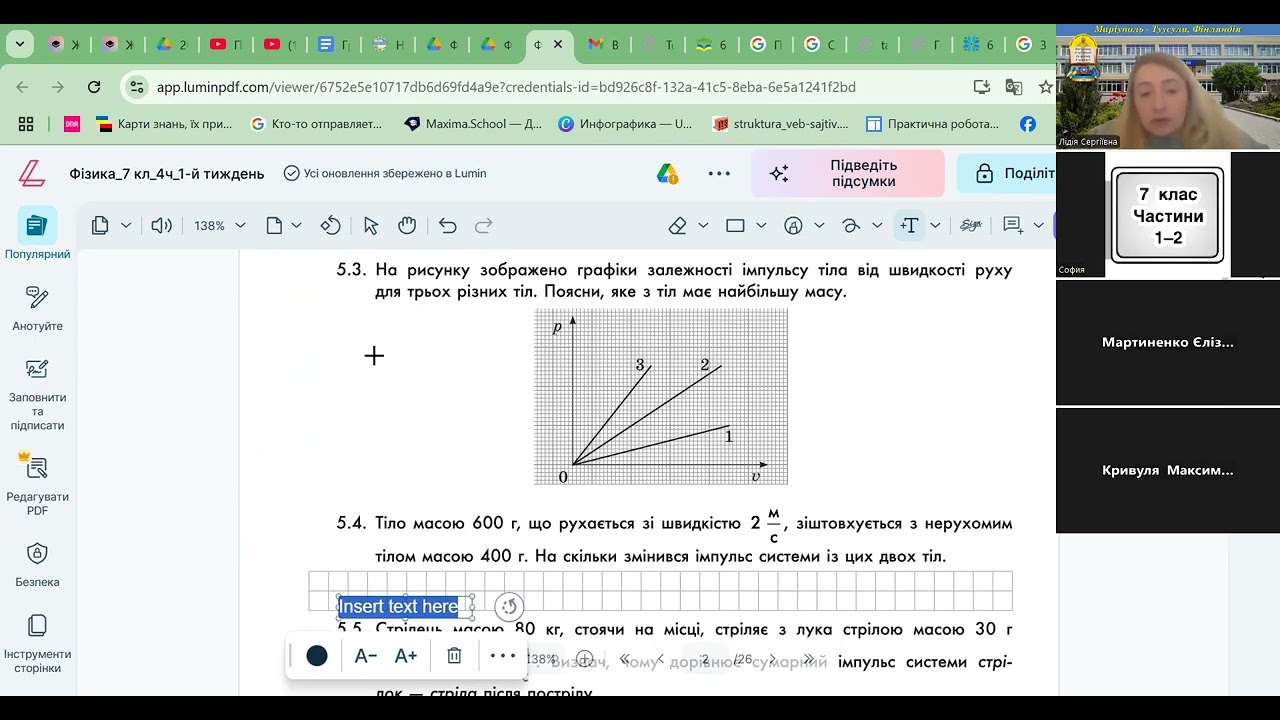Click the document title Фізика_7 кл_4ч_1-й тиждень
Image resolution: width=1280 pixels, height=720 pixels.
coord(167,174)
